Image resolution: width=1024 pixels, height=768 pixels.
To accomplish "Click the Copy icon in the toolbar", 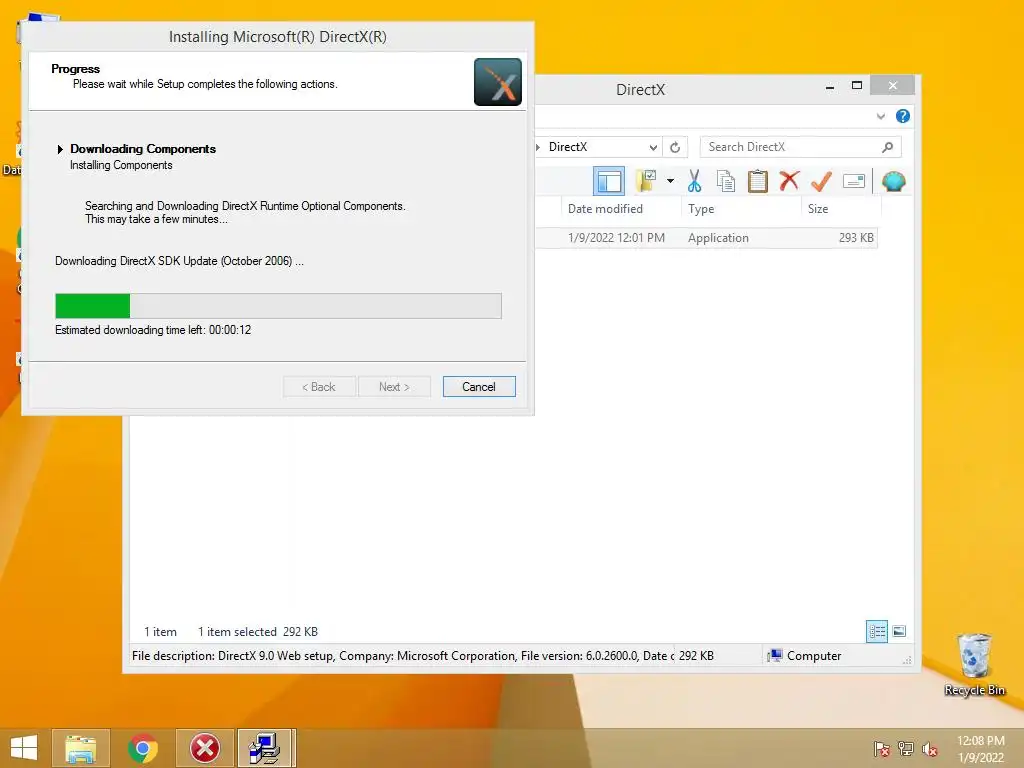I will (726, 181).
